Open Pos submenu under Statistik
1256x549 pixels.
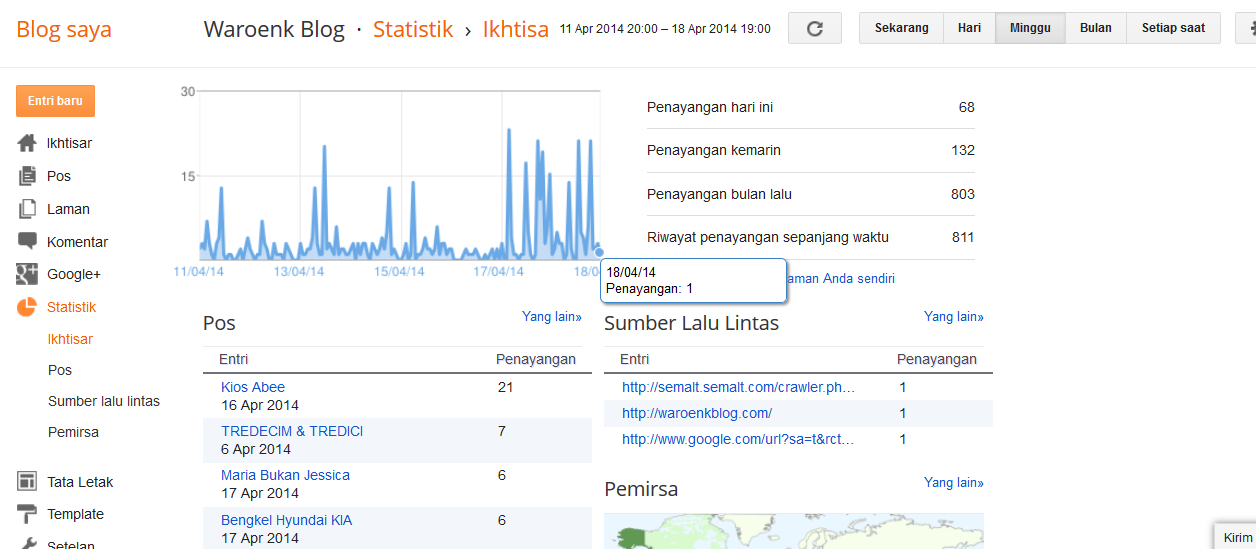[60, 370]
